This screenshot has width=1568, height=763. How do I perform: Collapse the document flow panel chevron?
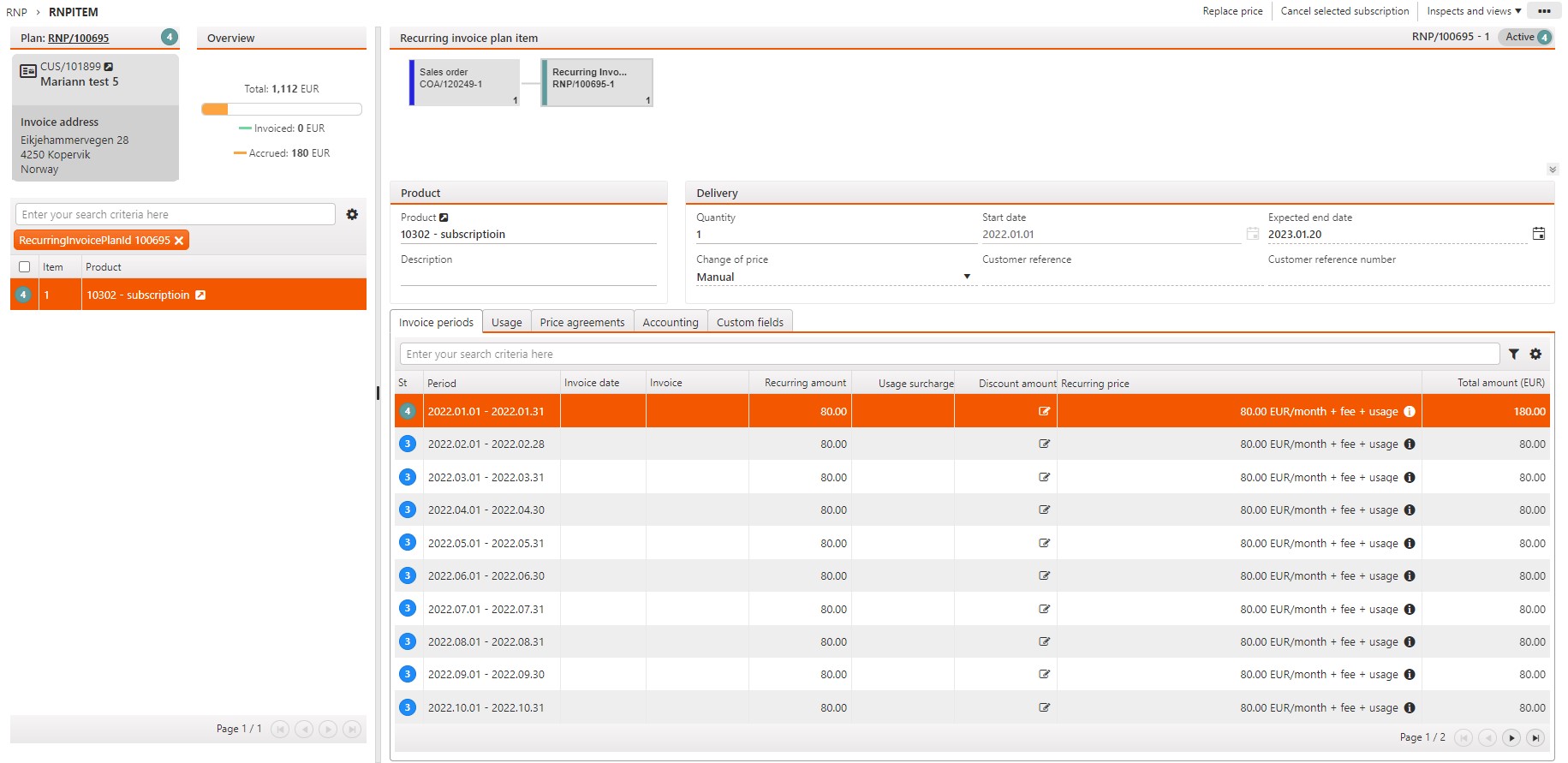1553,170
